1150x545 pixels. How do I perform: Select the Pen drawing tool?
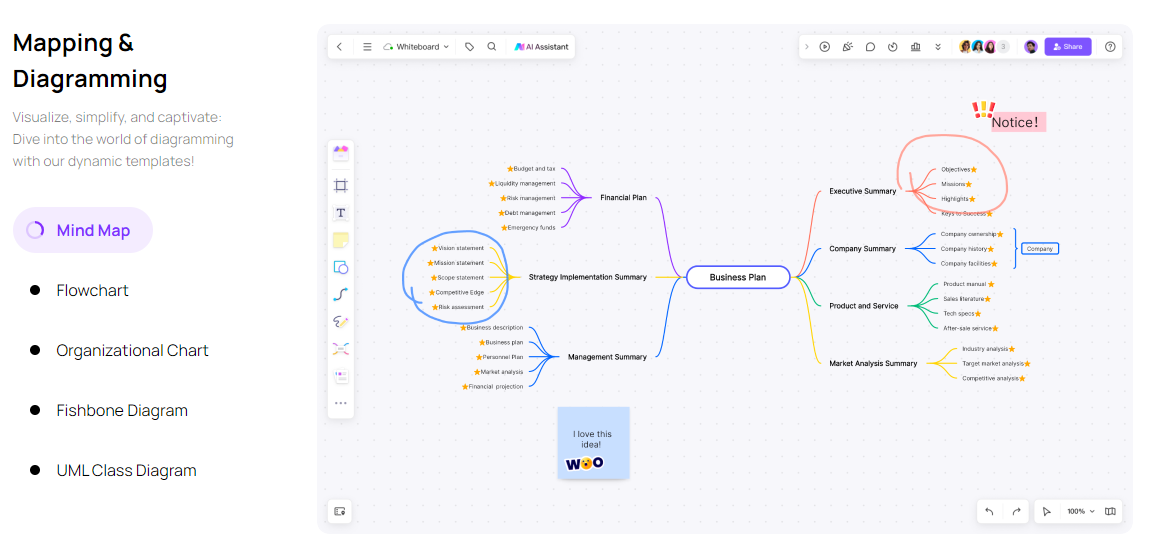340,321
